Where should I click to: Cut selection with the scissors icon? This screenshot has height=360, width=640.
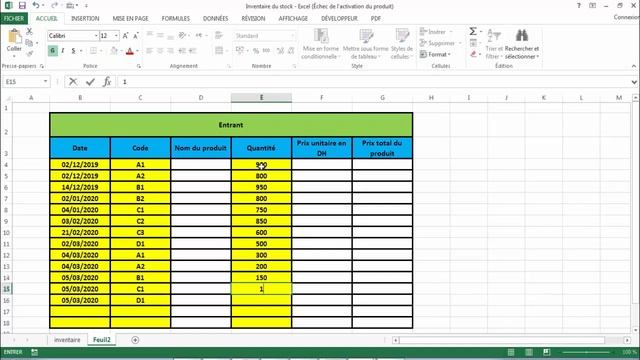[29, 31]
